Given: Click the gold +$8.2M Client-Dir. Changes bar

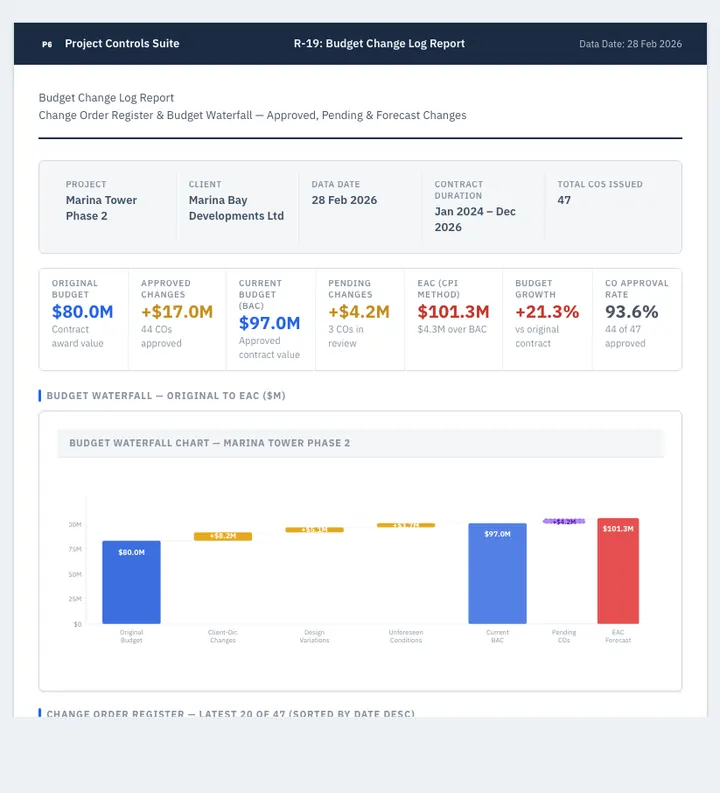Looking at the screenshot, I should coord(223,536).
